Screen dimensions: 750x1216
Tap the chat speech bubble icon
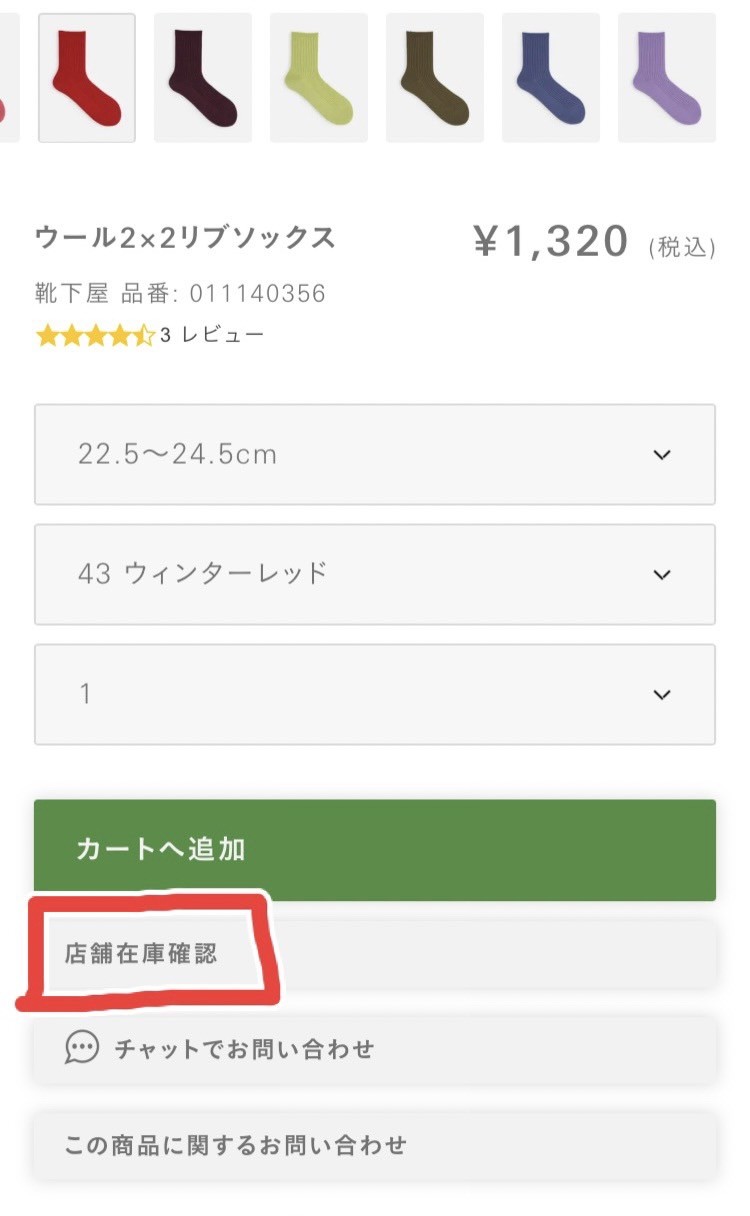pos(82,1048)
